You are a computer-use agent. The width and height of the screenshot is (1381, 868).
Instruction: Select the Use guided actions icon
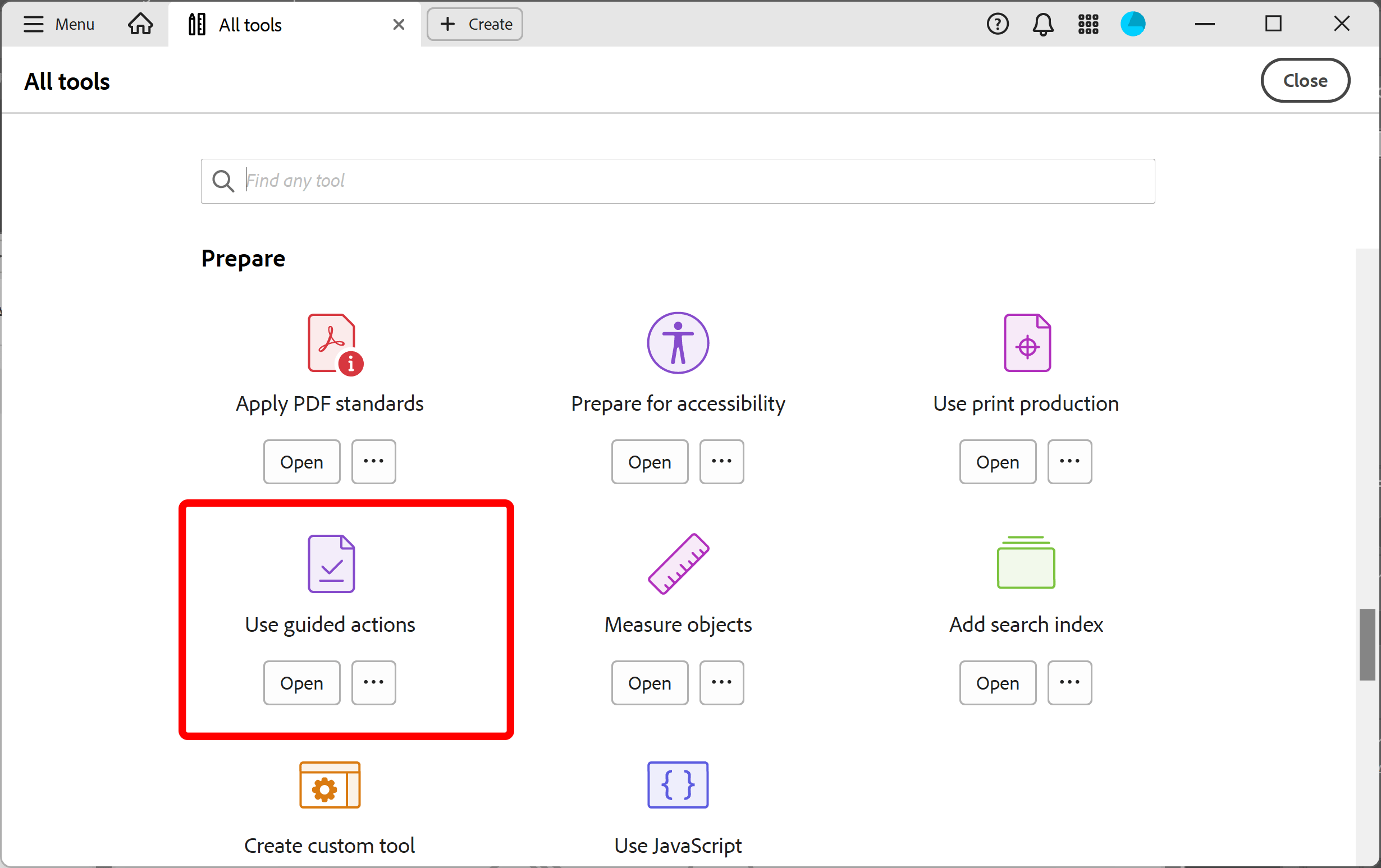pos(331,563)
